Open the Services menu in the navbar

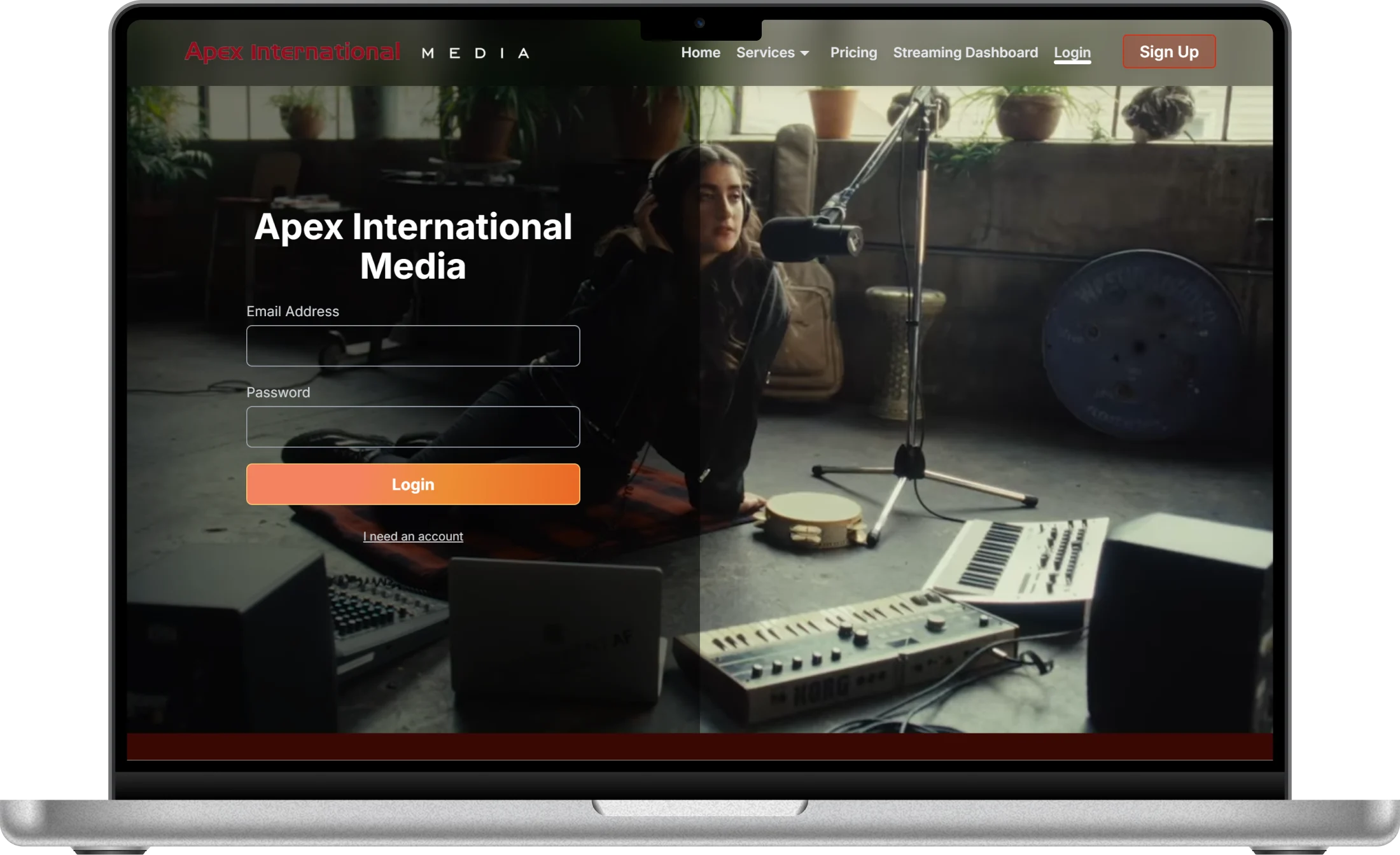pyautogui.click(x=766, y=53)
